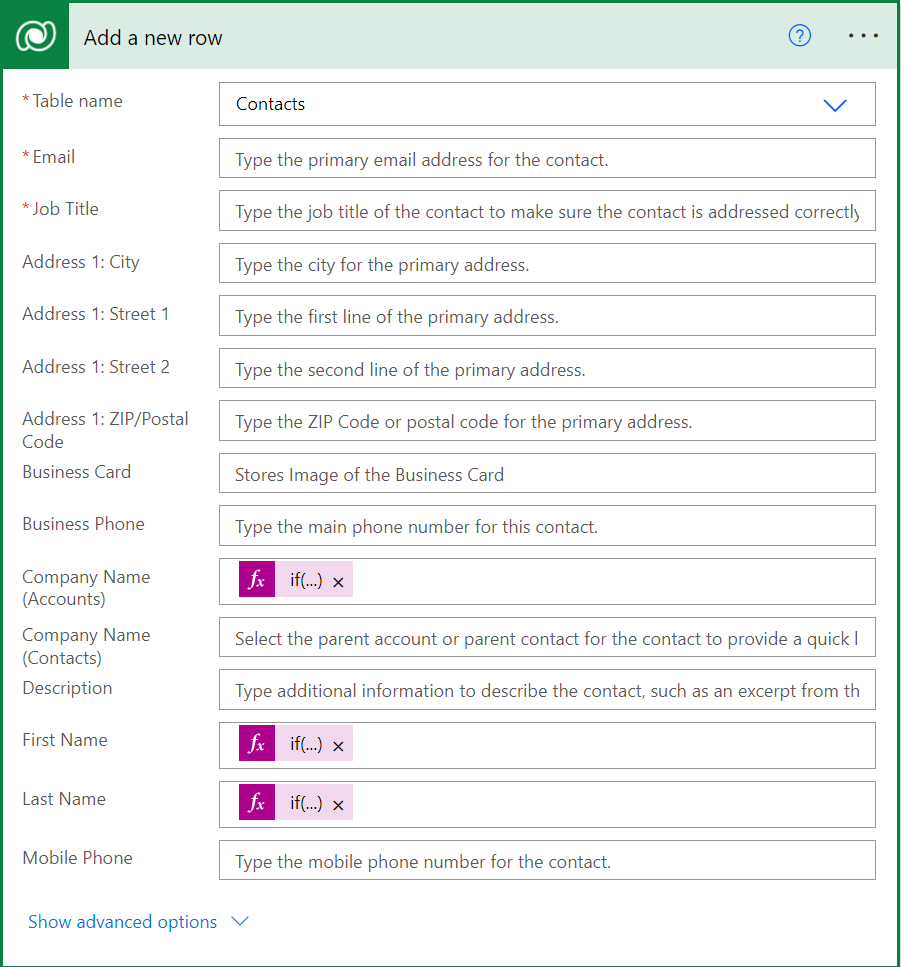This screenshot has width=901, height=967.
Task: Click the Show advanced options link
Action: [122, 921]
